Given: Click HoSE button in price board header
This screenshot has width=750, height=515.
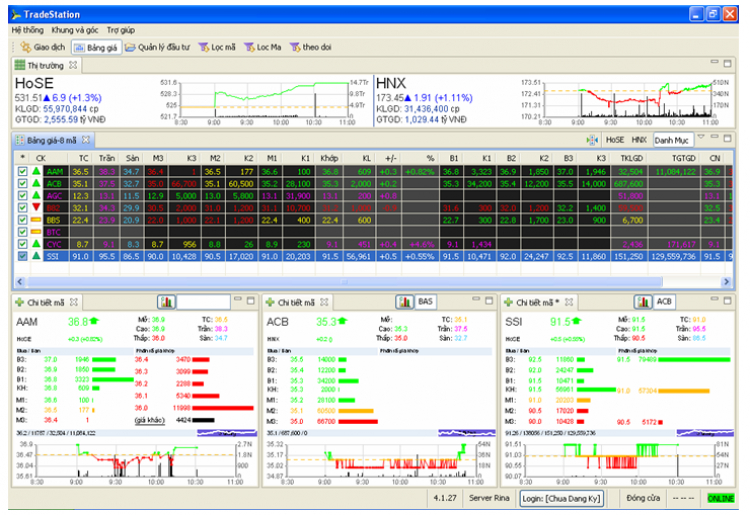Looking at the screenshot, I should pyautogui.click(x=615, y=140).
